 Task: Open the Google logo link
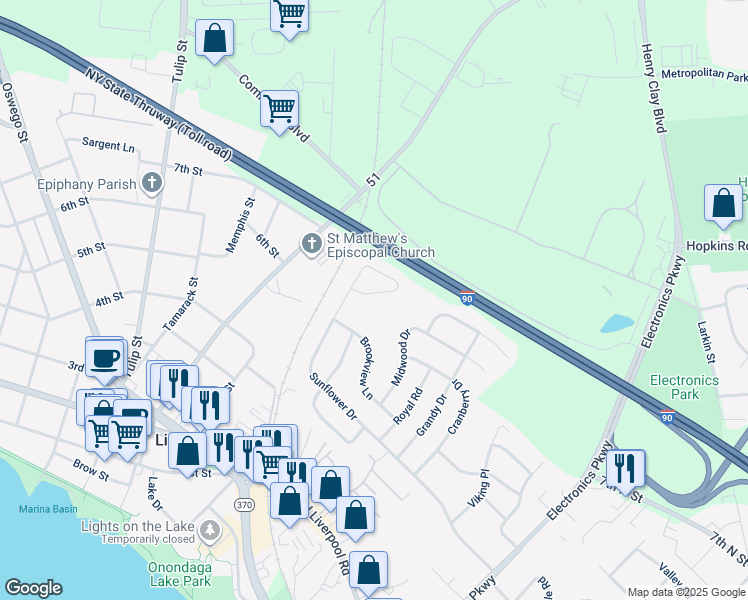(33, 588)
